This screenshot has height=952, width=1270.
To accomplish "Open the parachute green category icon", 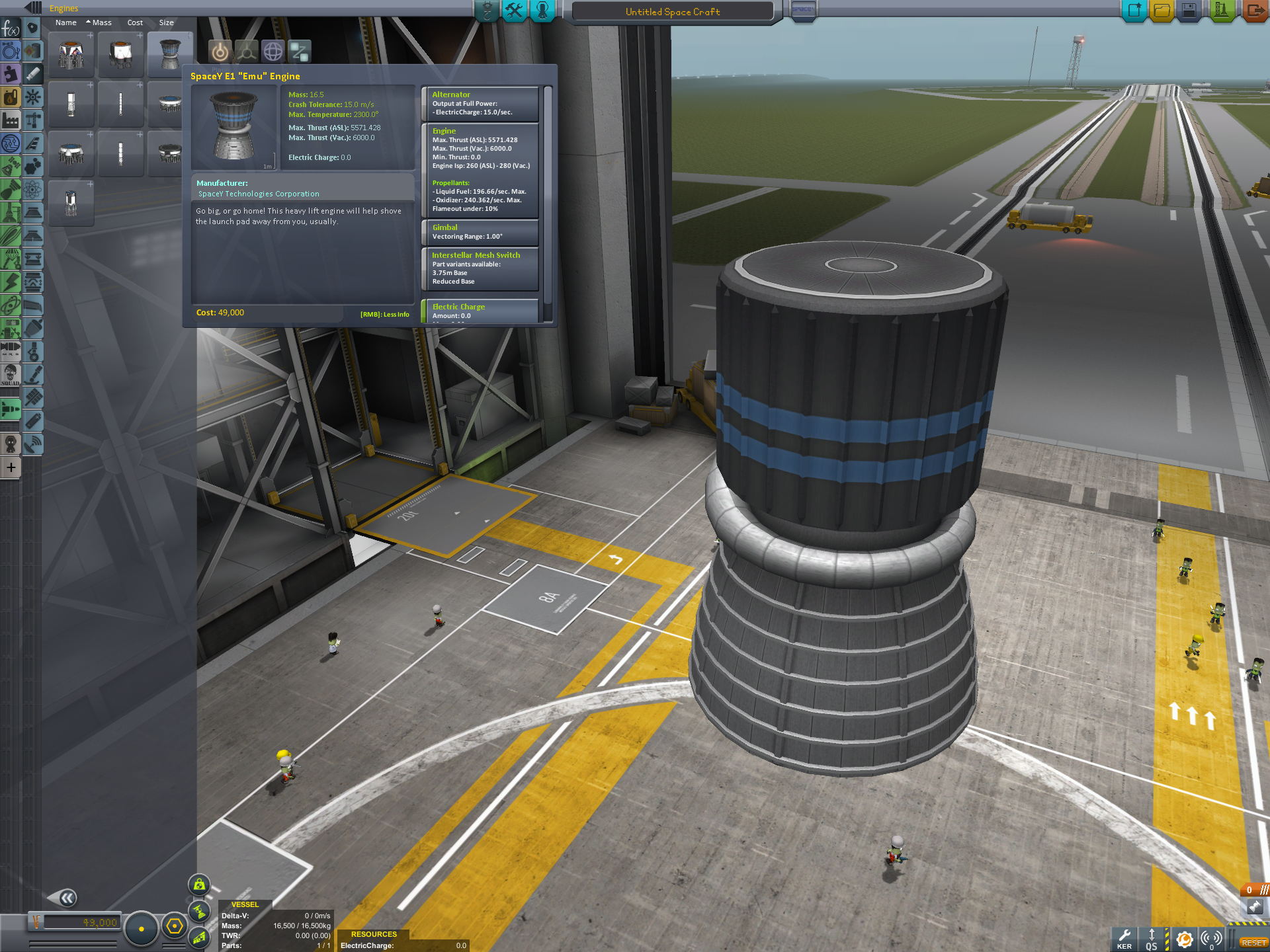I will point(11,258).
